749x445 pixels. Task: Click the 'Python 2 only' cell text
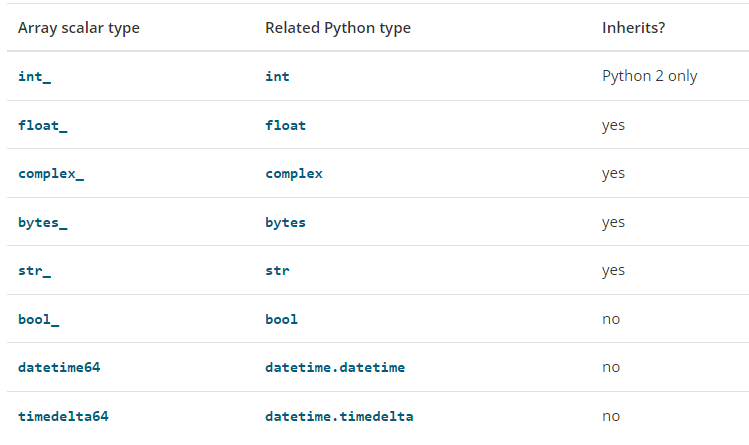click(649, 77)
